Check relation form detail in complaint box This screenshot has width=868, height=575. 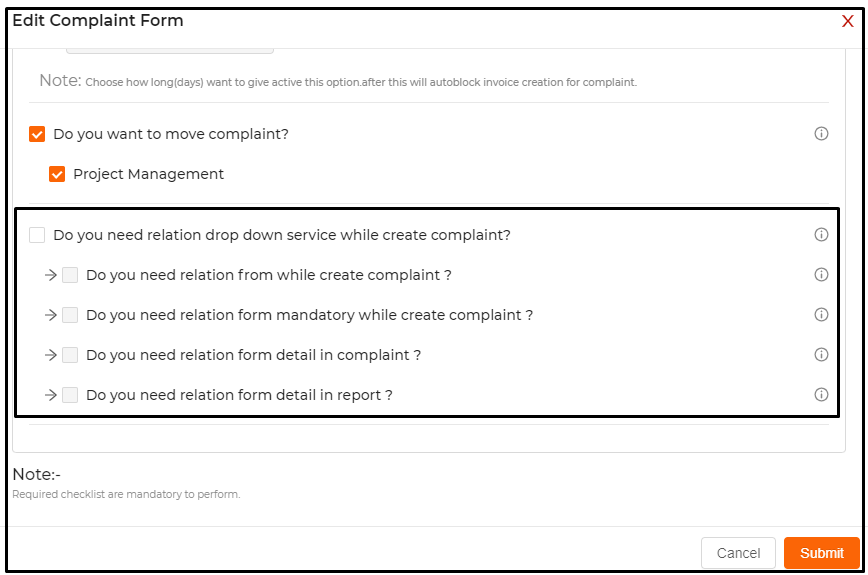coord(70,355)
